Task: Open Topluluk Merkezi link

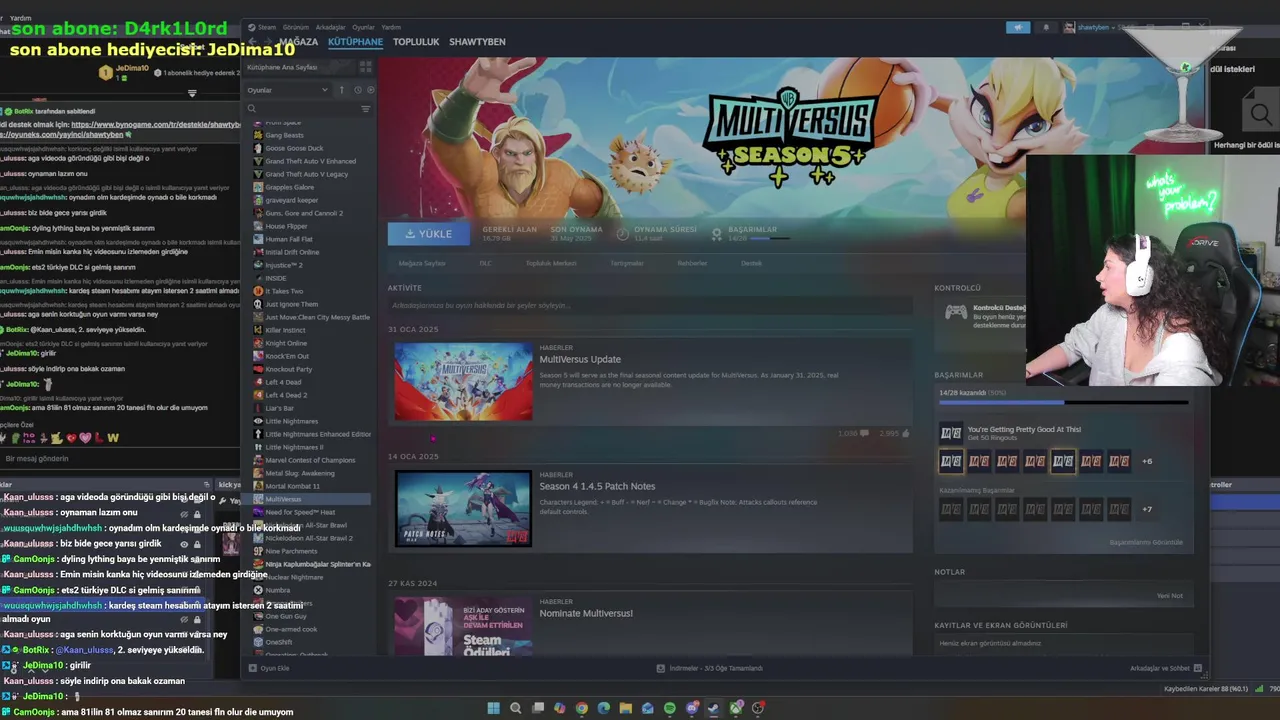Action: 551,263
